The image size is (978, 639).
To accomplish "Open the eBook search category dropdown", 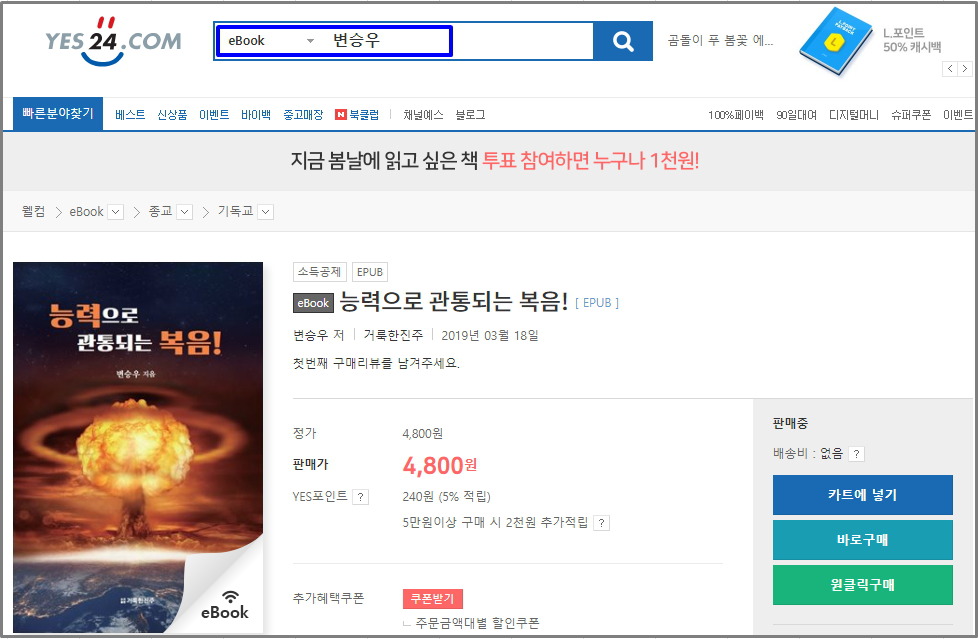I will (x=271, y=41).
